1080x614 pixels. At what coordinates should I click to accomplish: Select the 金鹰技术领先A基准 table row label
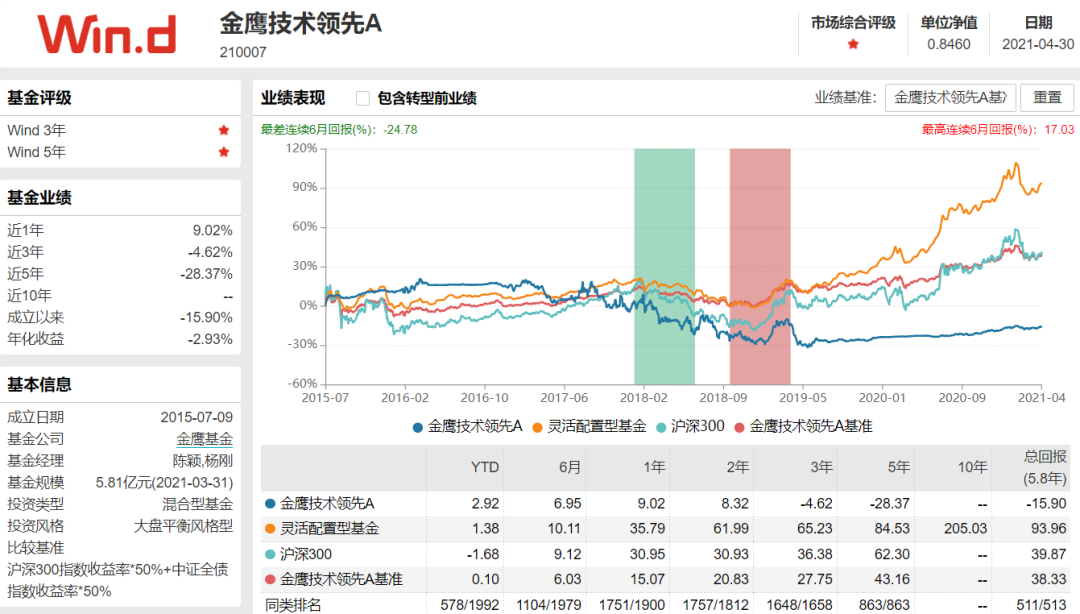coord(342,580)
